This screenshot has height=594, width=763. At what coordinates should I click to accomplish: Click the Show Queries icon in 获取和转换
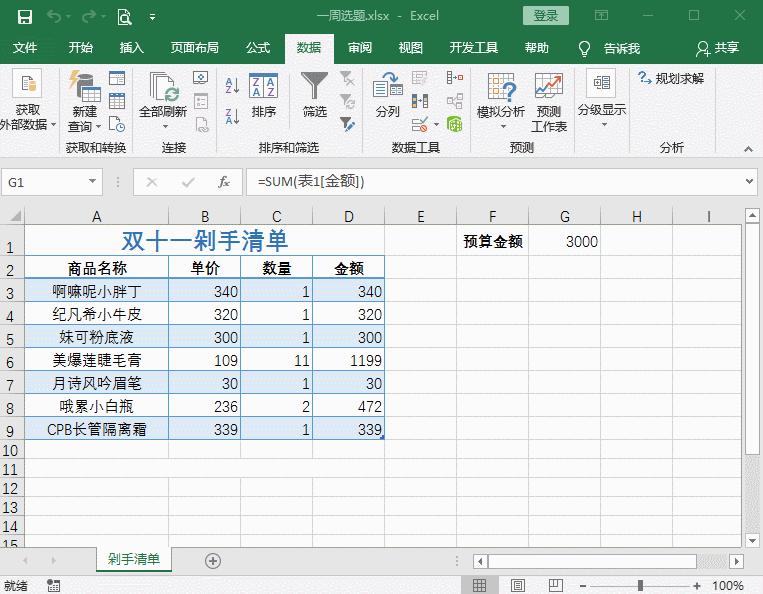(117, 78)
